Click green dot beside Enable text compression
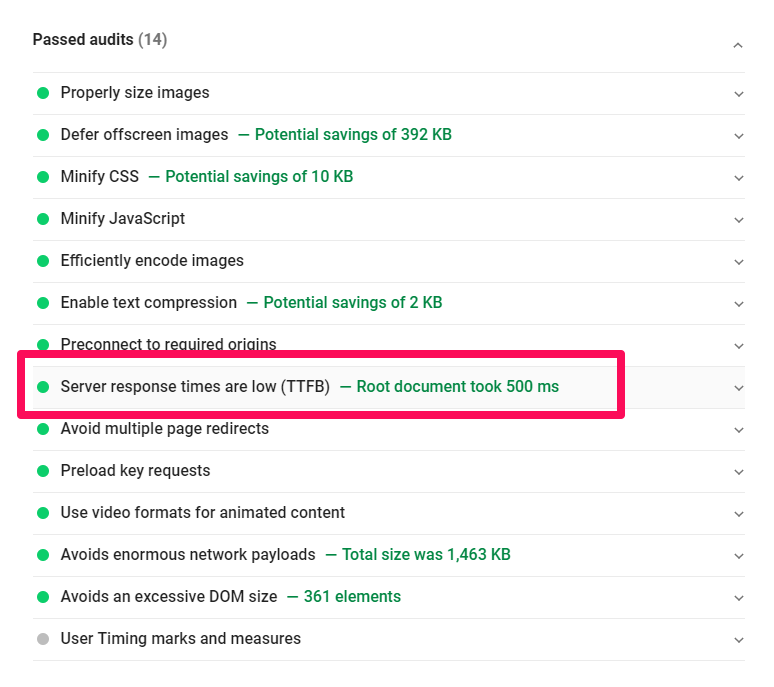Screen dimensions: 774x687 point(43,303)
